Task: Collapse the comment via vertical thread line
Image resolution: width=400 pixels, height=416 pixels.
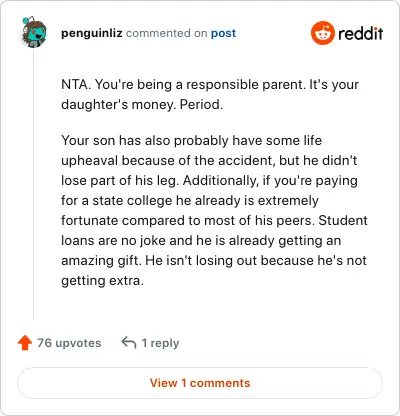Action: 33,185
